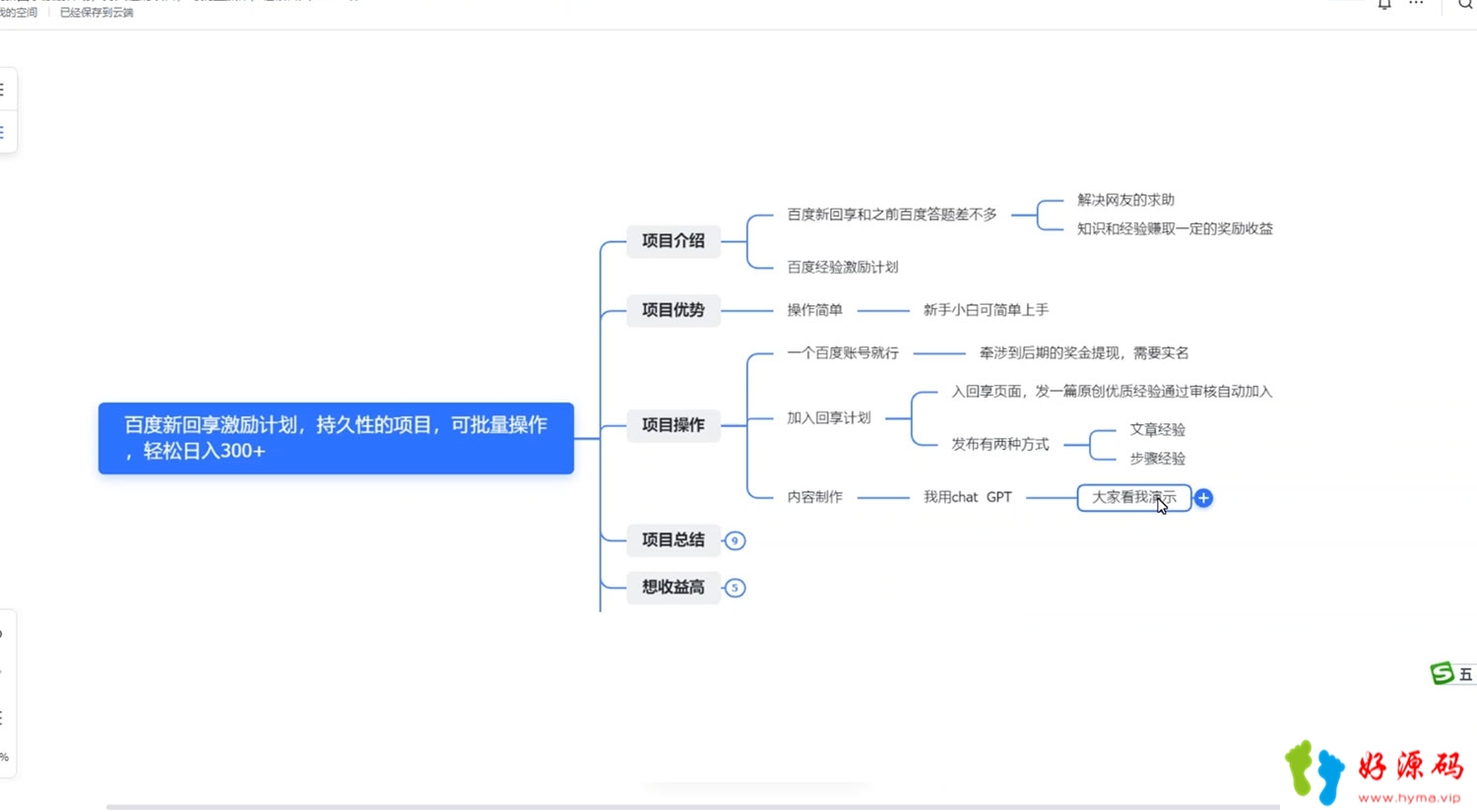1477x812 pixels.
Task: Click the 五 input mode indicator
Action: click(1465, 674)
